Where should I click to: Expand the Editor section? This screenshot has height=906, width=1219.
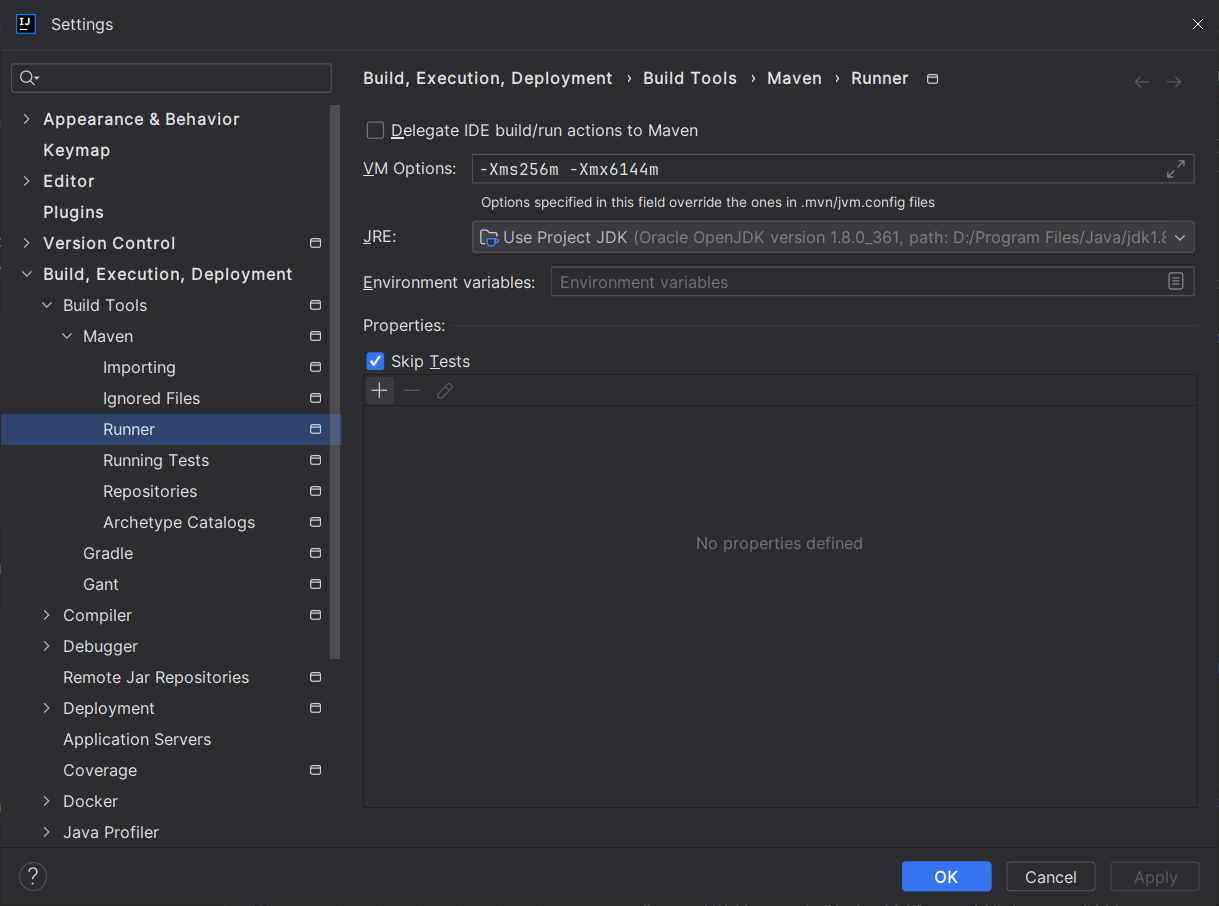(x=26, y=181)
